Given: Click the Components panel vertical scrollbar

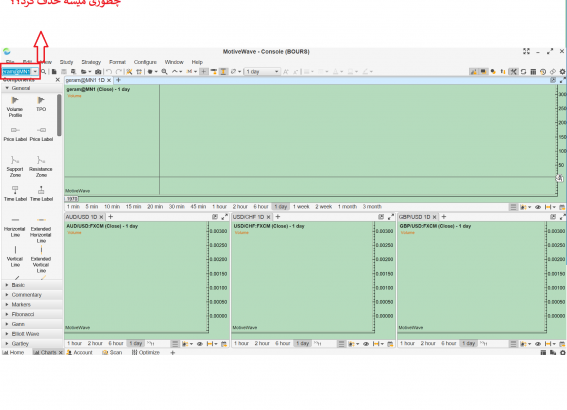Looking at the screenshot, I should pyautogui.click(x=59, y=115).
